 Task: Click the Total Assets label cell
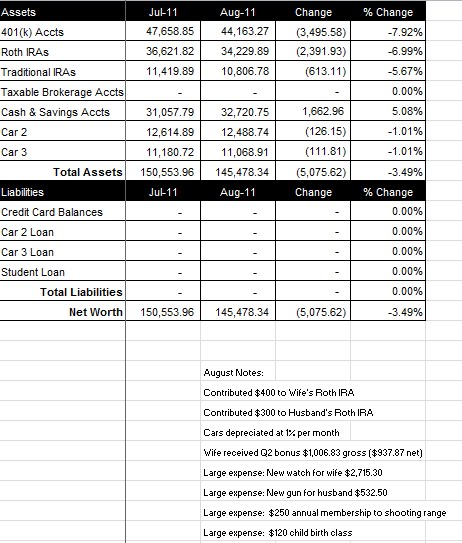point(62,171)
